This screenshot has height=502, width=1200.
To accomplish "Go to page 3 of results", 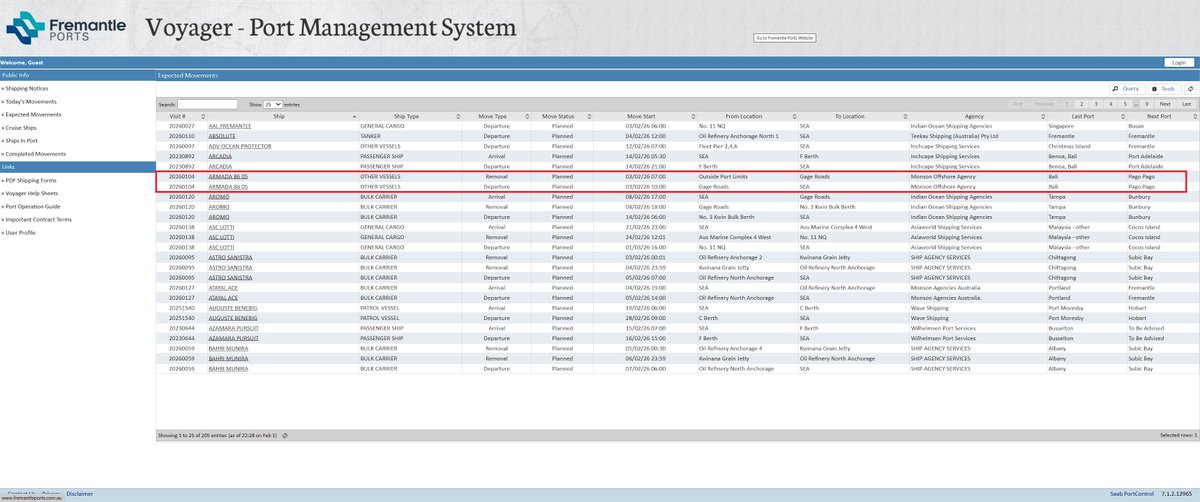I will (x=1096, y=104).
